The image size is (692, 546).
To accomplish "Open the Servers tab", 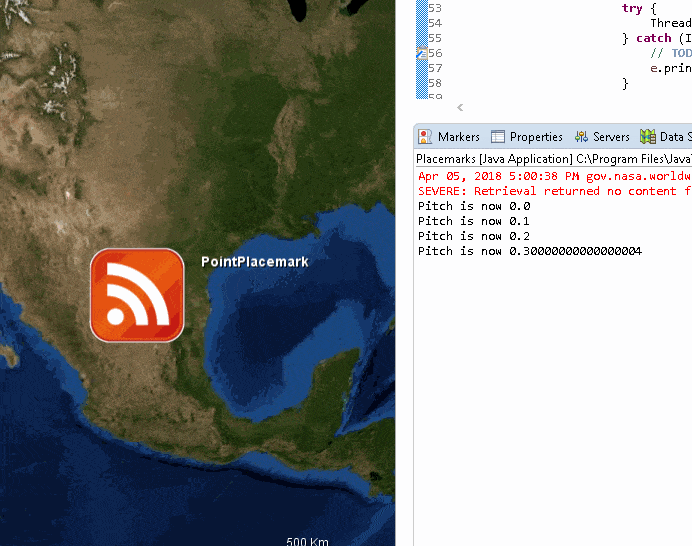I will [602, 137].
